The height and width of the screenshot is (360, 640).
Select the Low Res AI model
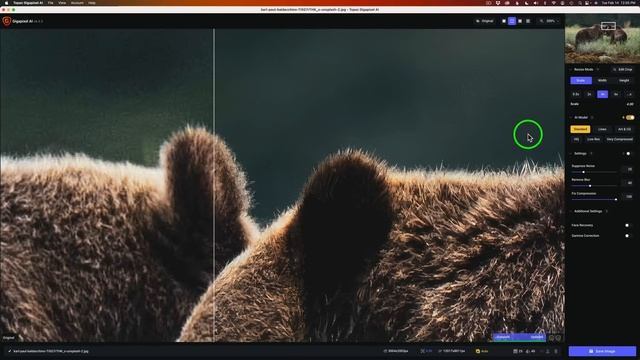click(593, 139)
